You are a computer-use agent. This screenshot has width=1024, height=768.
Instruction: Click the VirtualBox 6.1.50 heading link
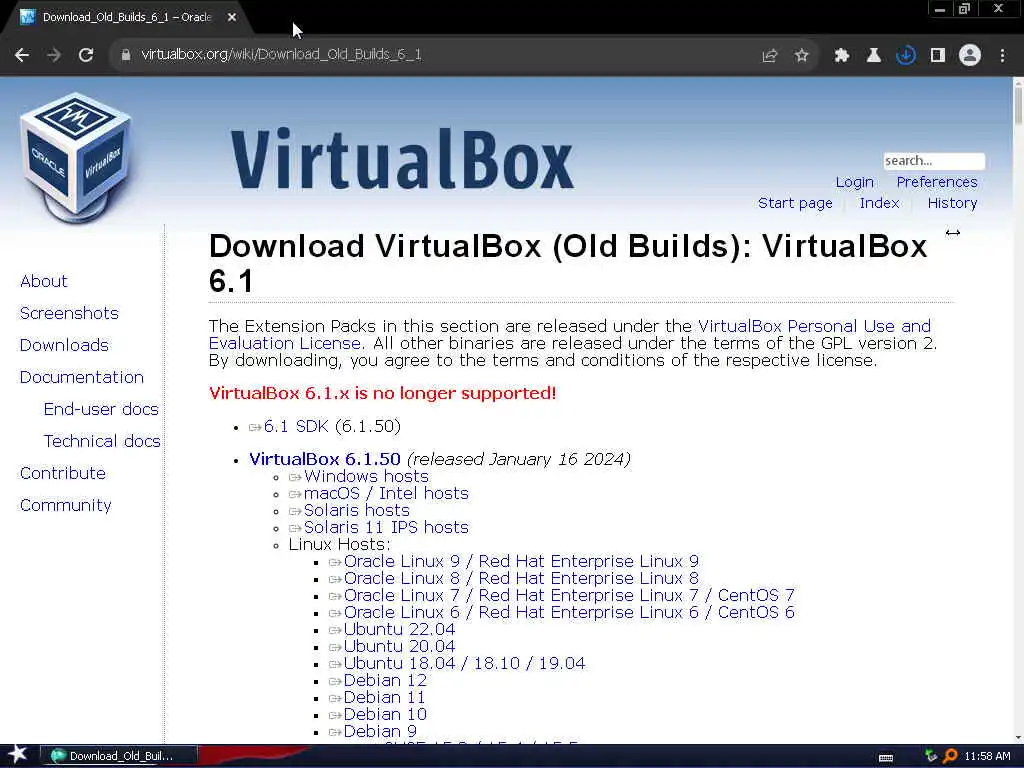(x=325, y=459)
